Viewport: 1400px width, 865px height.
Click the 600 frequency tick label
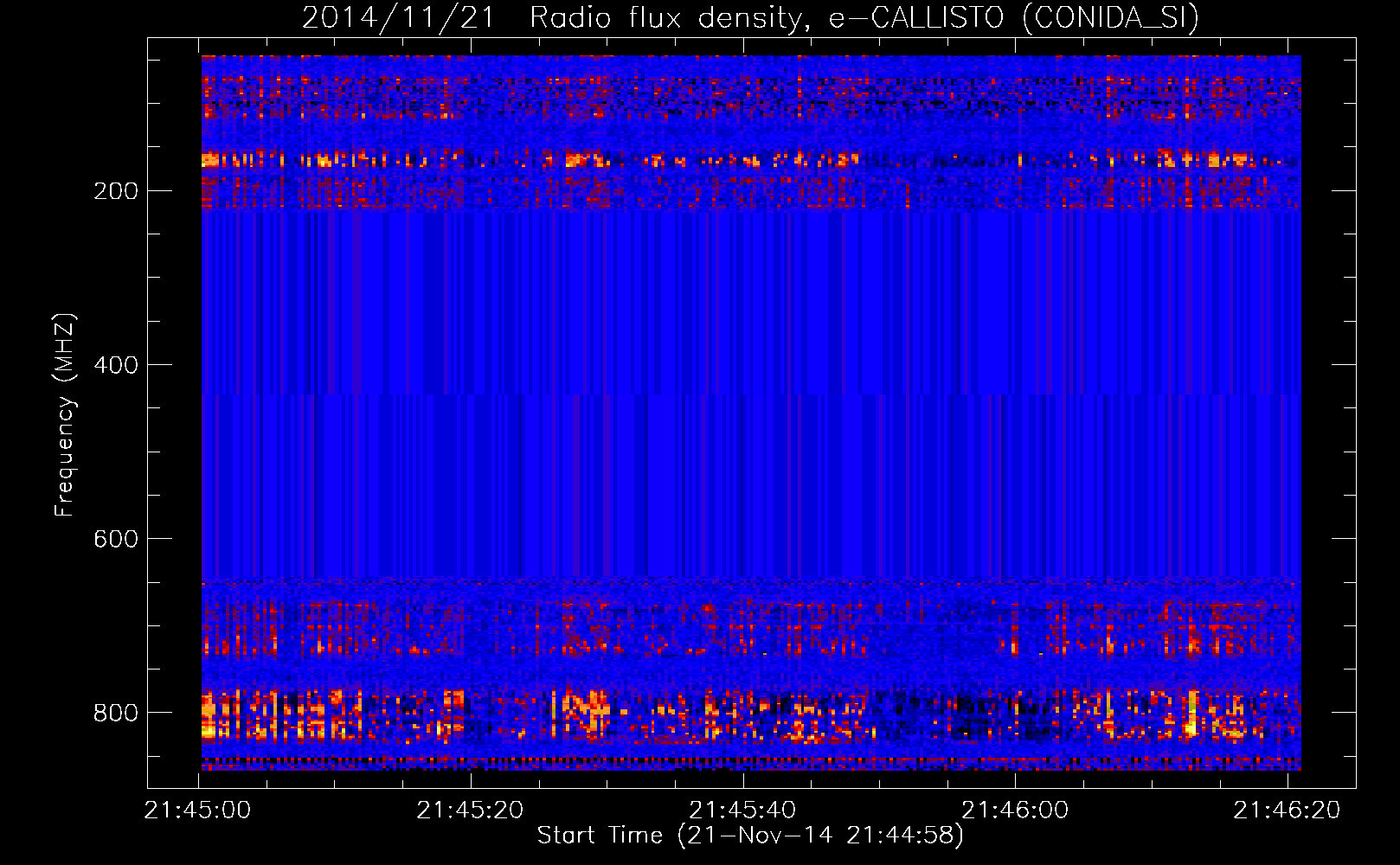pos(116,539)
